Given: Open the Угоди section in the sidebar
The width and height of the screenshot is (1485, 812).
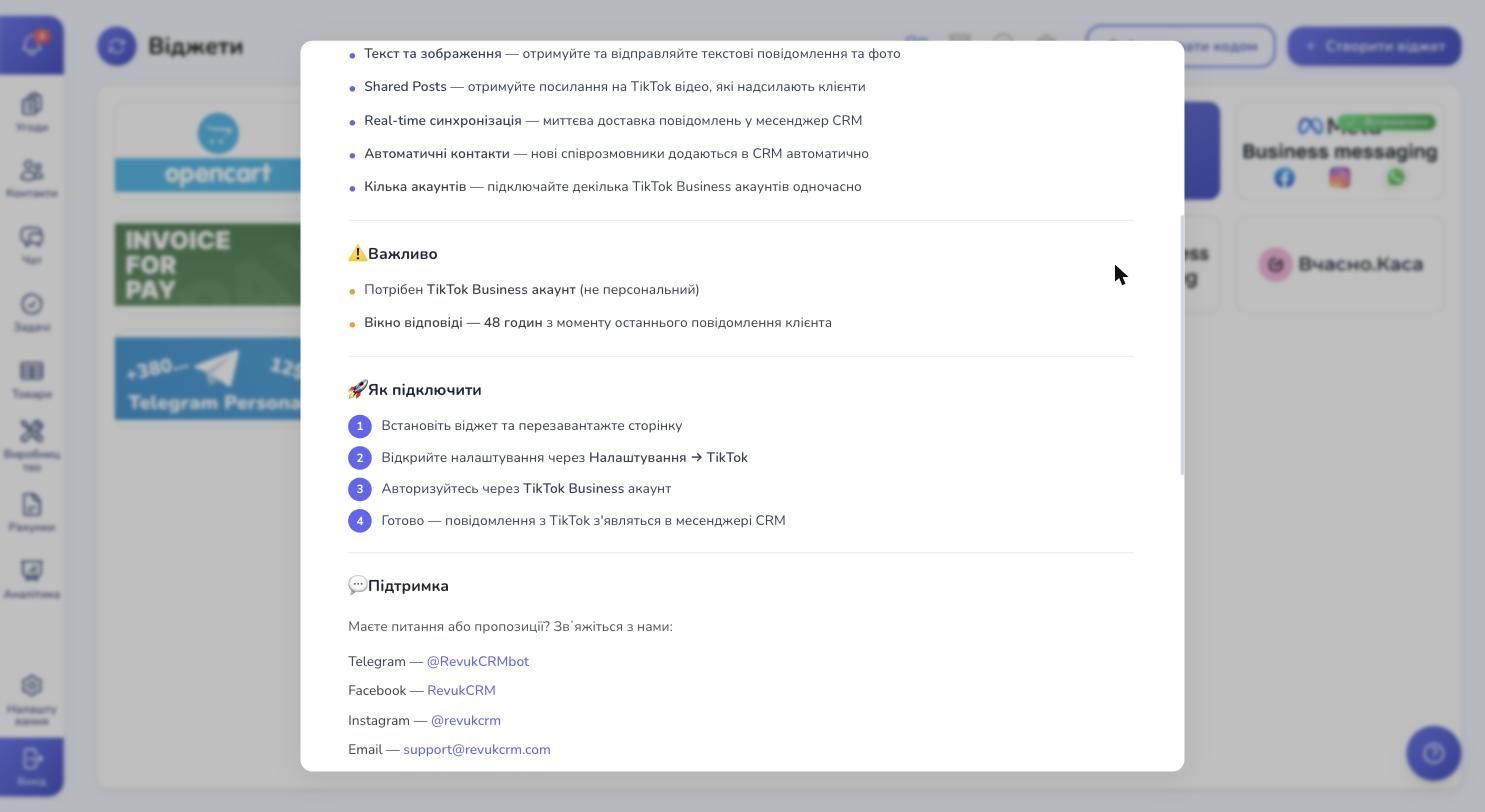Looking at the screenshot, I should pyautogui.click(x=31, y=112).
